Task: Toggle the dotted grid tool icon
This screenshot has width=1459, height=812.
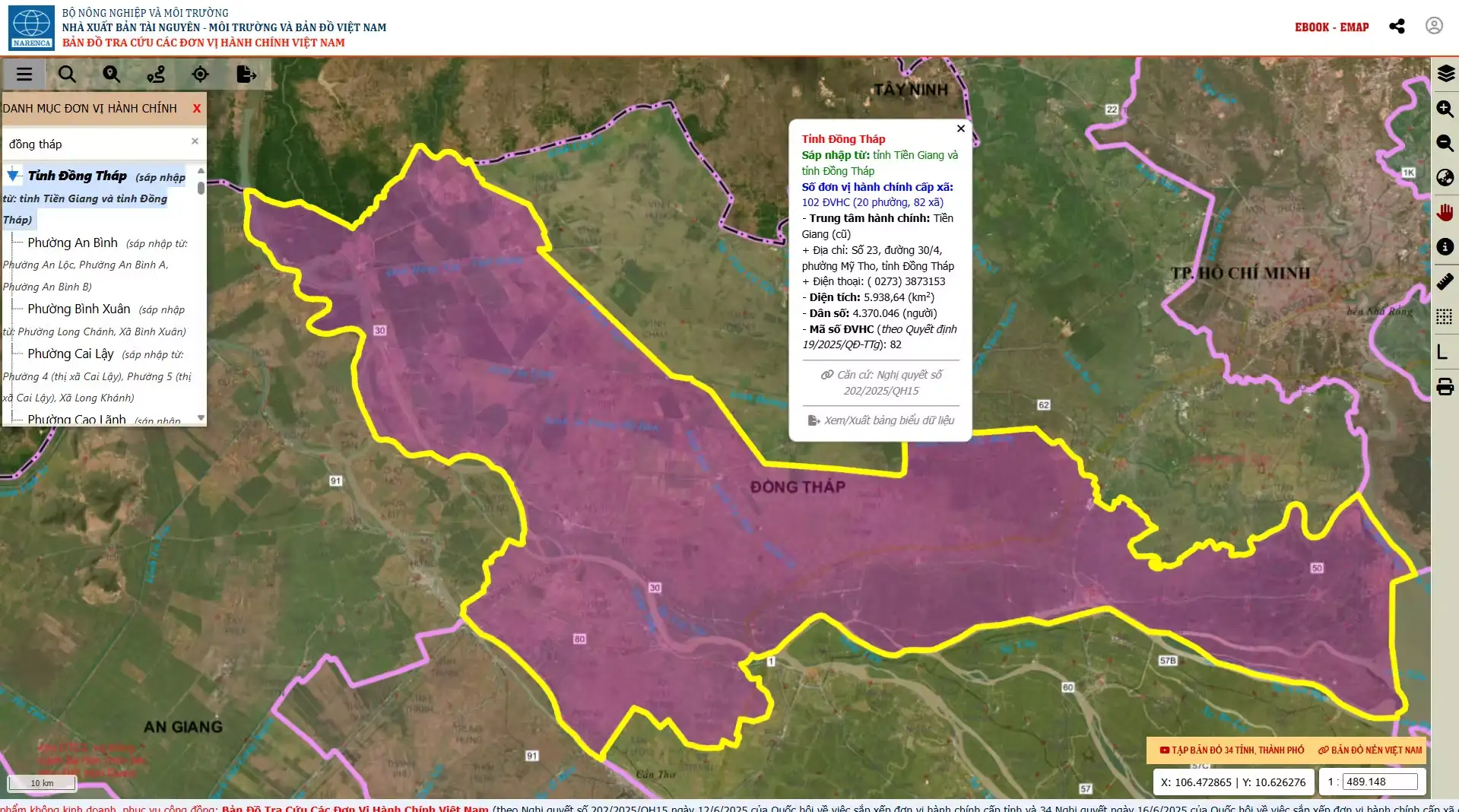Action: (1445, 316)
